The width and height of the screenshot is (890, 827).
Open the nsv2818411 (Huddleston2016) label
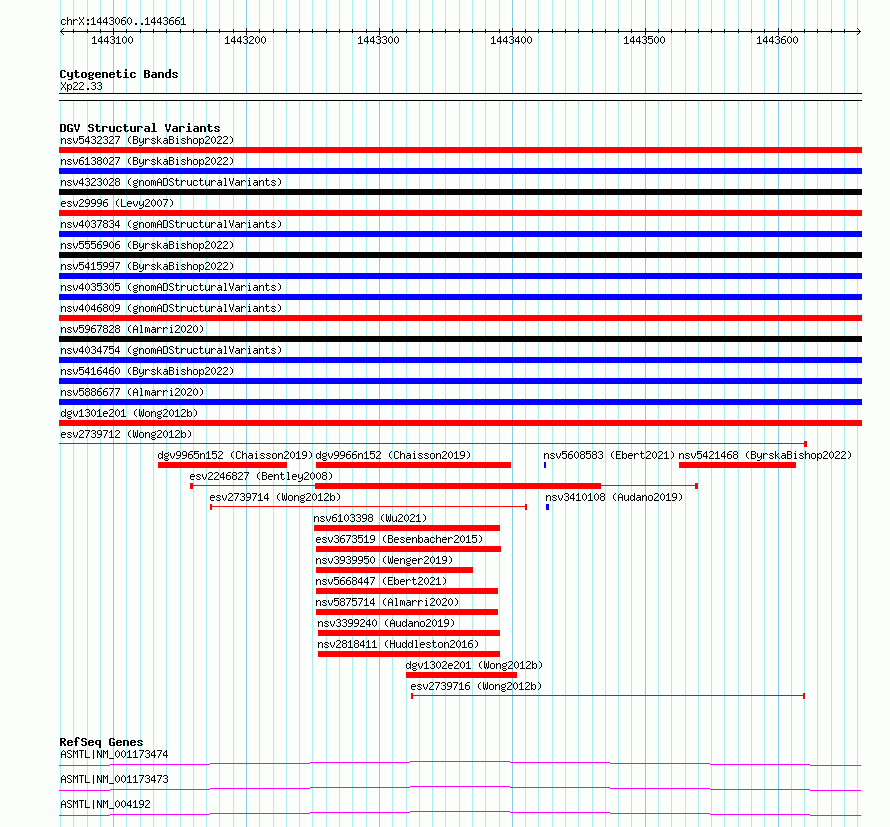click(x=398, y=644)
